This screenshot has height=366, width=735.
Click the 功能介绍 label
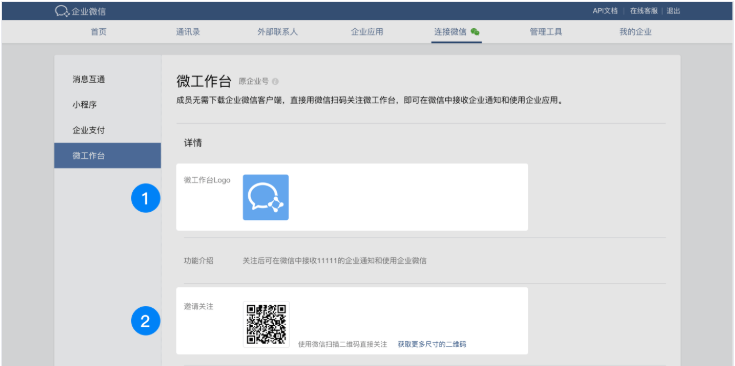(x=198, y=261)
